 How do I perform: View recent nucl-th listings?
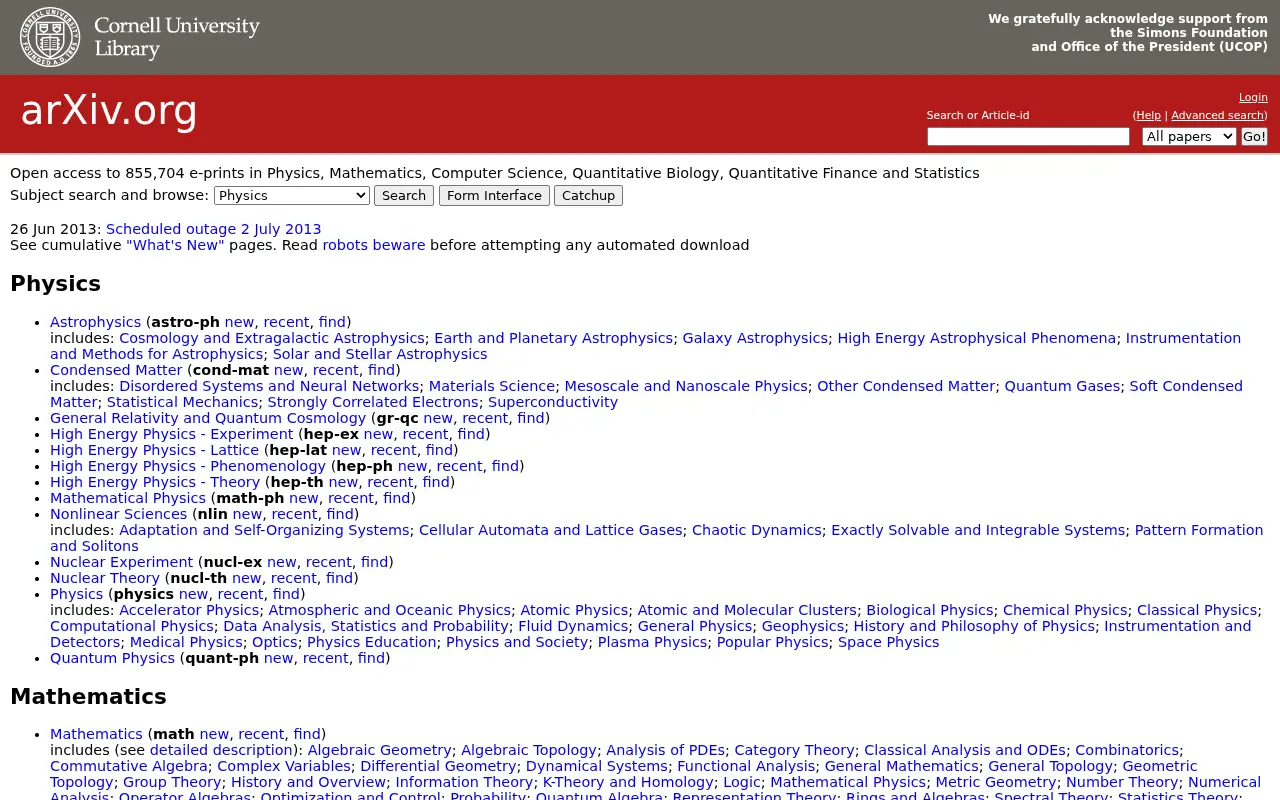pos(294,578)
